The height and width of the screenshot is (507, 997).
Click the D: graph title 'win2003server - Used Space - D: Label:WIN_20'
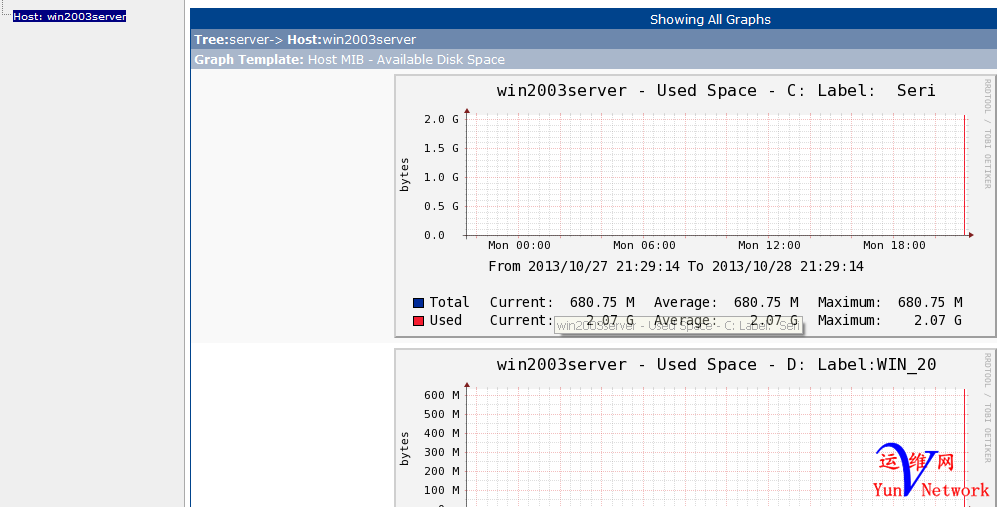pos(716,365)
